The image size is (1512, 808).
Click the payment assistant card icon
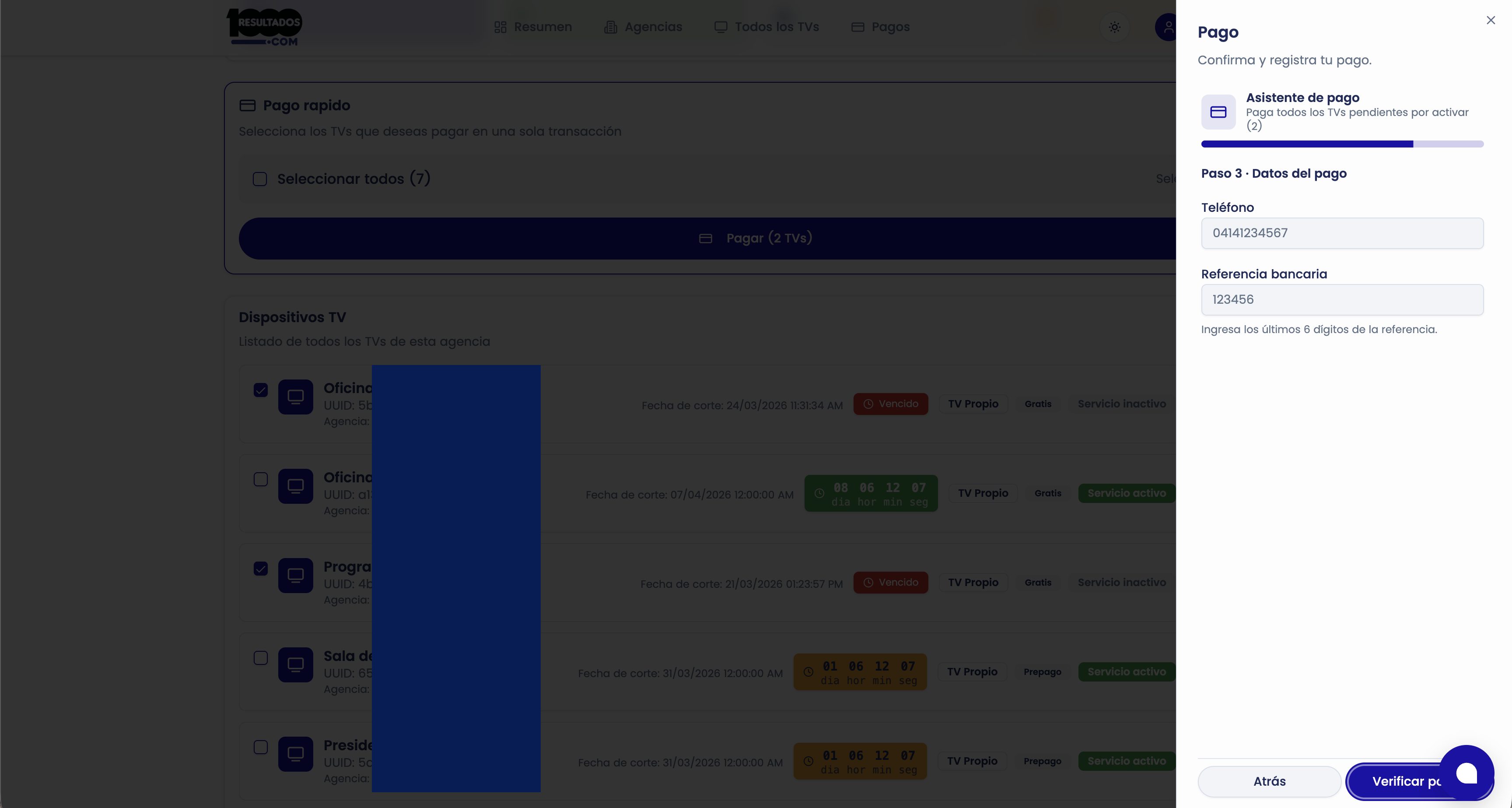(x=1218, y=112)
